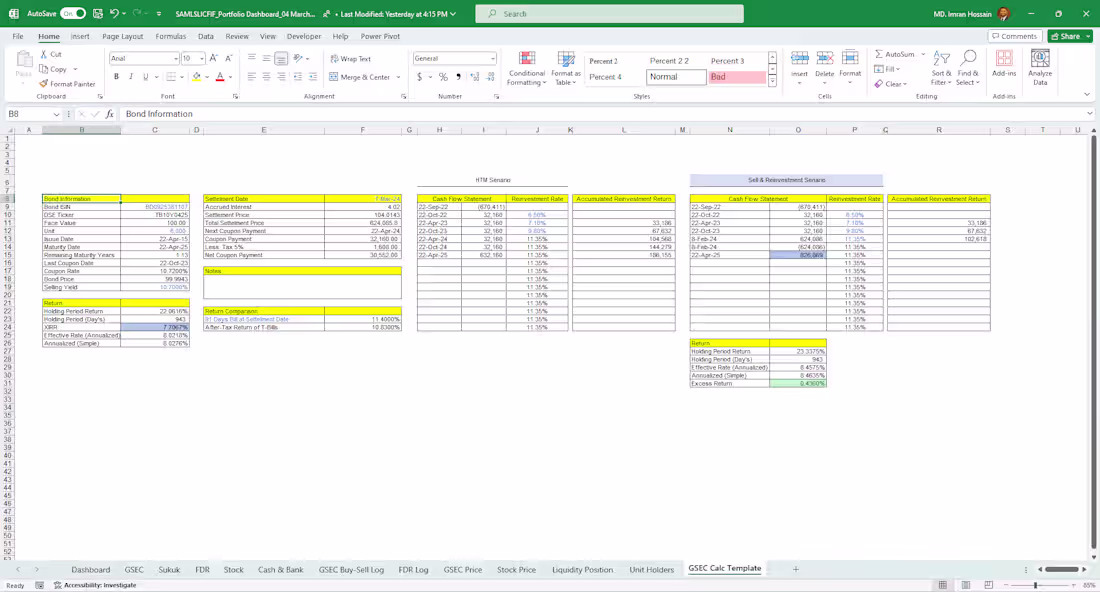1100x592 pixels.
Task: Switch to GSEC Buy-Sell Log sheet
Action: point(351,570)
